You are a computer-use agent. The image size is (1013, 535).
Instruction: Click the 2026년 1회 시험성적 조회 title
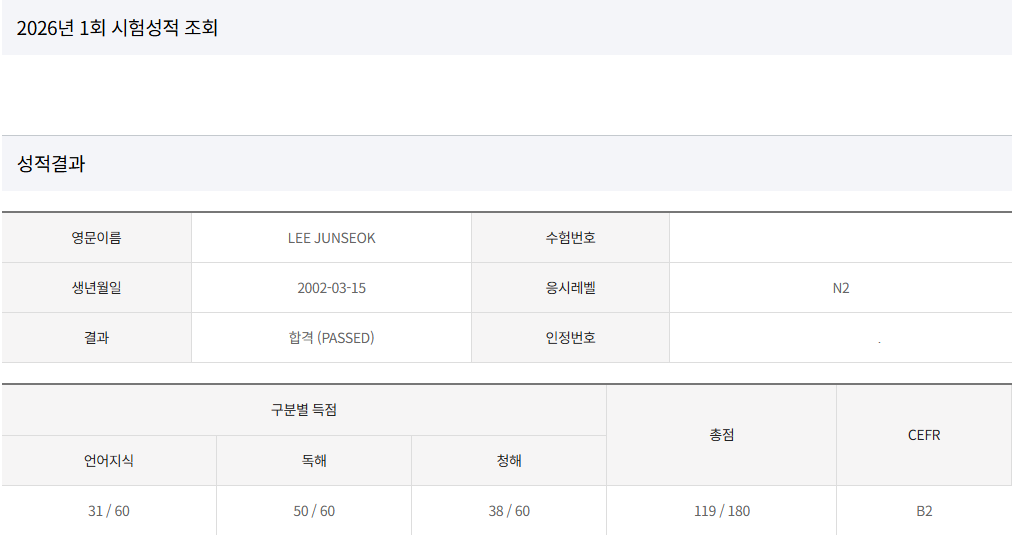[117, 28]
